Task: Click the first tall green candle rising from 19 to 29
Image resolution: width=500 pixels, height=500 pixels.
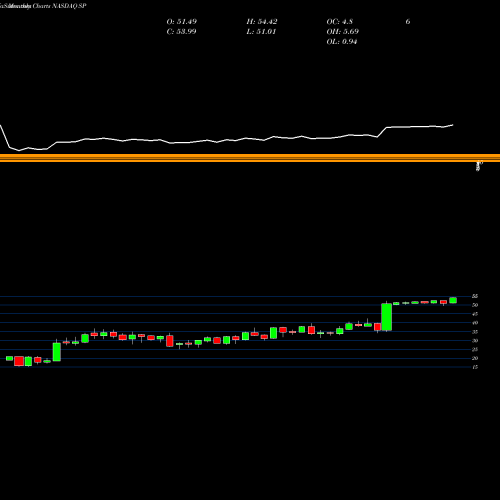Action: point(57,352)
